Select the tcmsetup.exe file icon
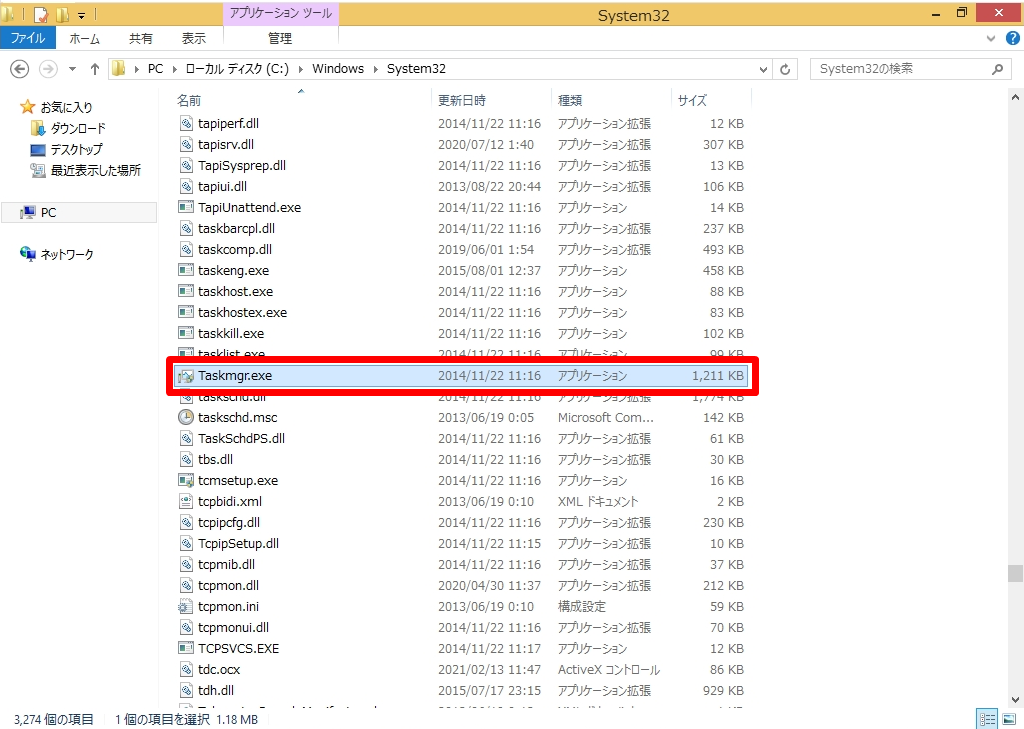 click(x=186, y=480)
